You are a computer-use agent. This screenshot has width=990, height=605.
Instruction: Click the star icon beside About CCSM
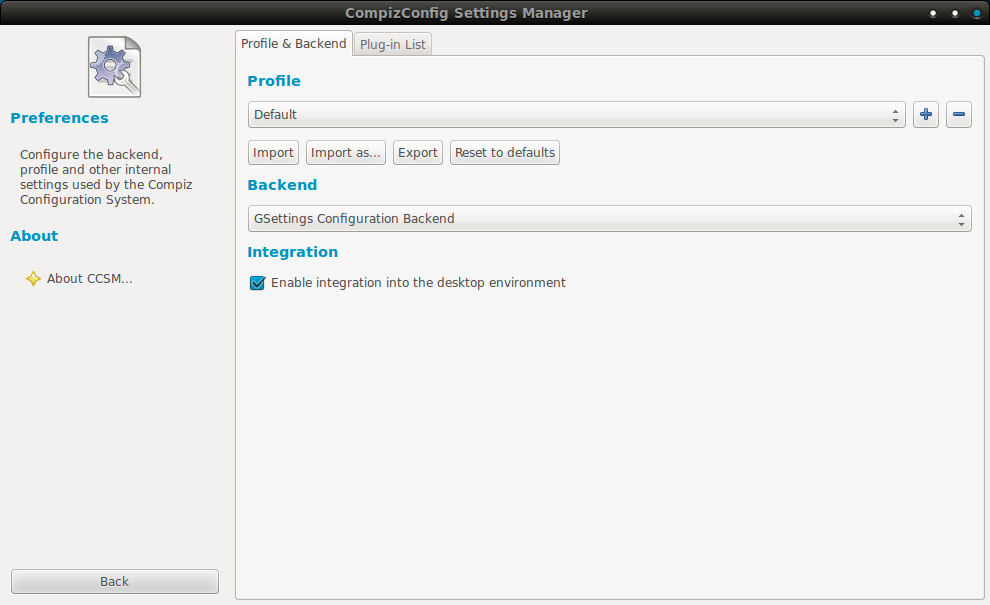coord(33,279)
